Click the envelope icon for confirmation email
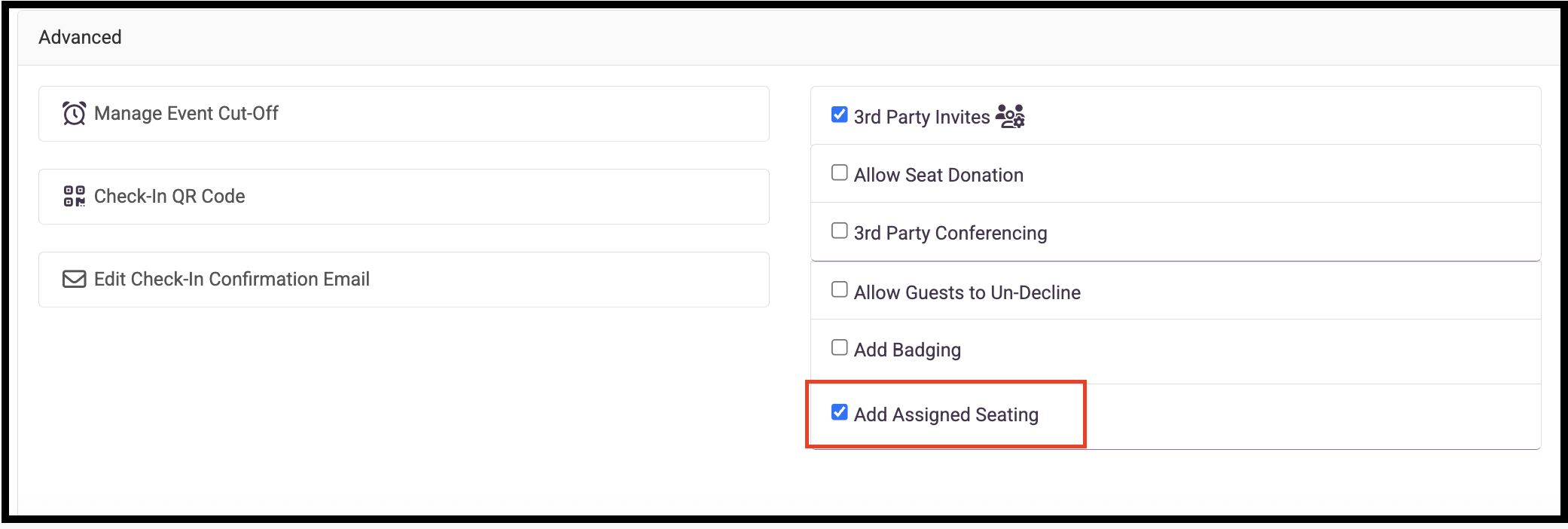Viewport: 1568px width, 529px height. point(74,280)
